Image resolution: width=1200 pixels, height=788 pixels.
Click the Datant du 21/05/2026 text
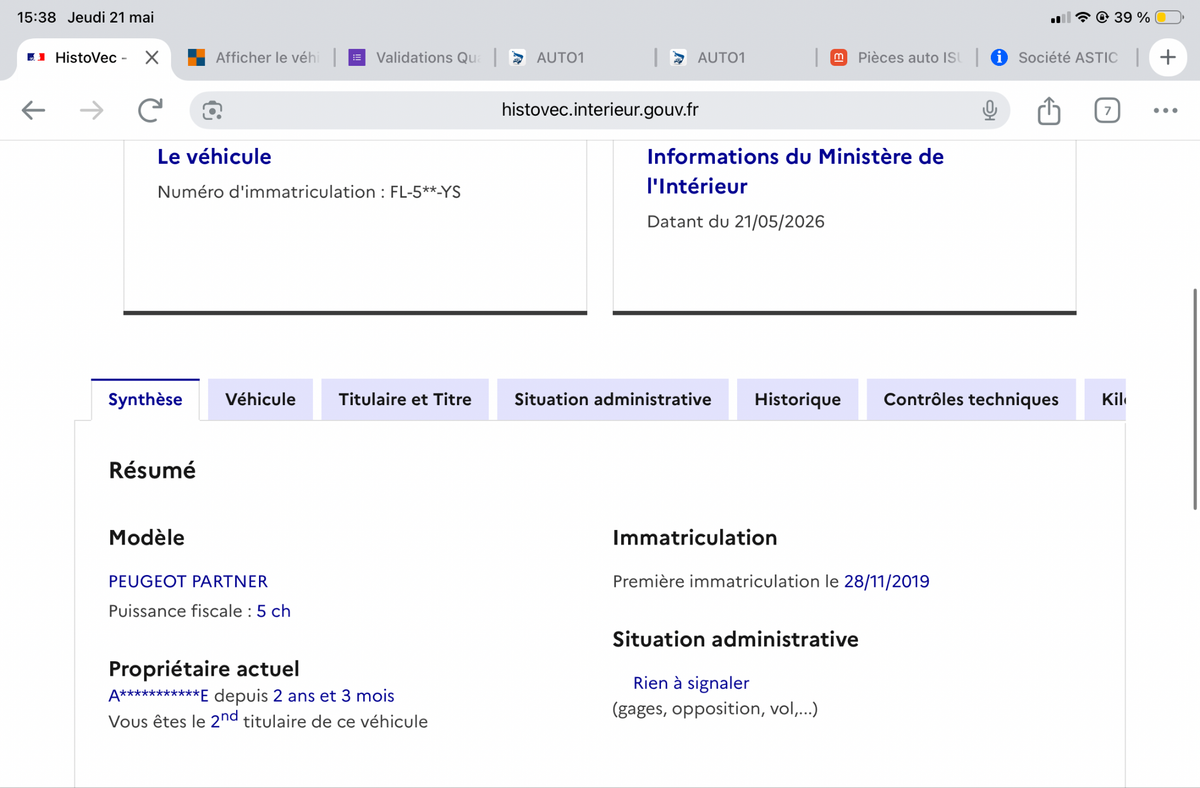coord(736,222)
